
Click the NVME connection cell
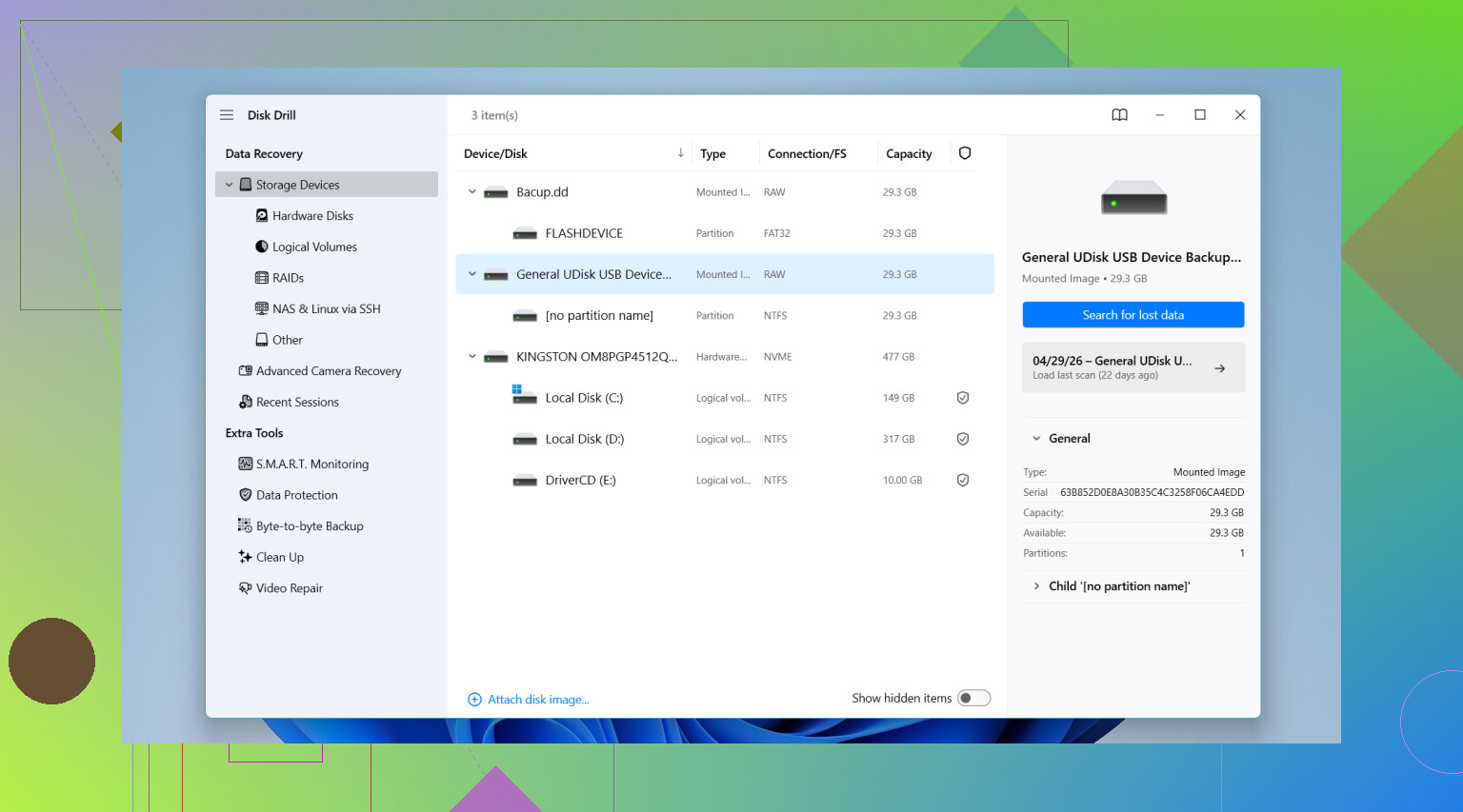778,357
